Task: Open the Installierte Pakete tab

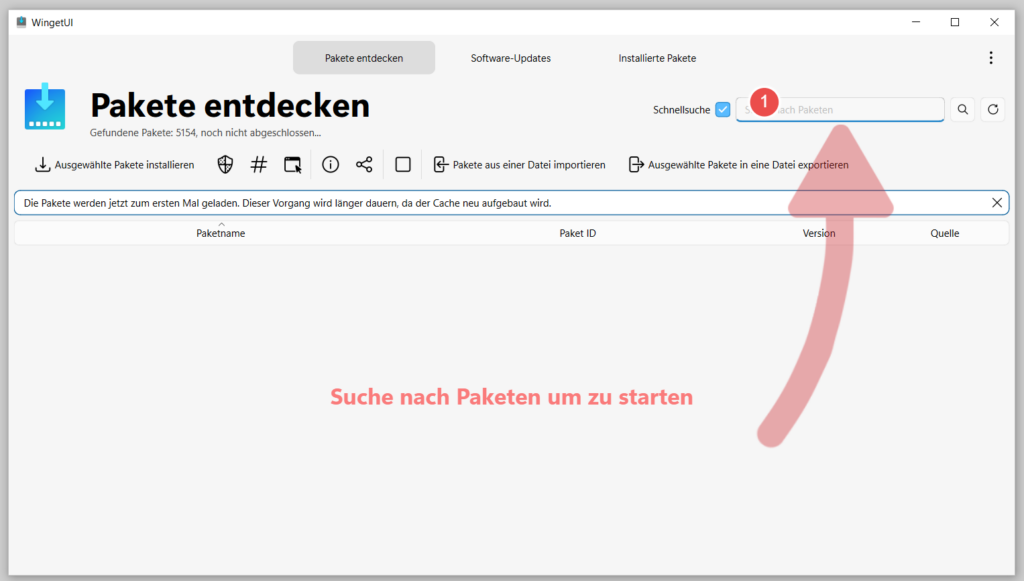Action: [657, 58]
